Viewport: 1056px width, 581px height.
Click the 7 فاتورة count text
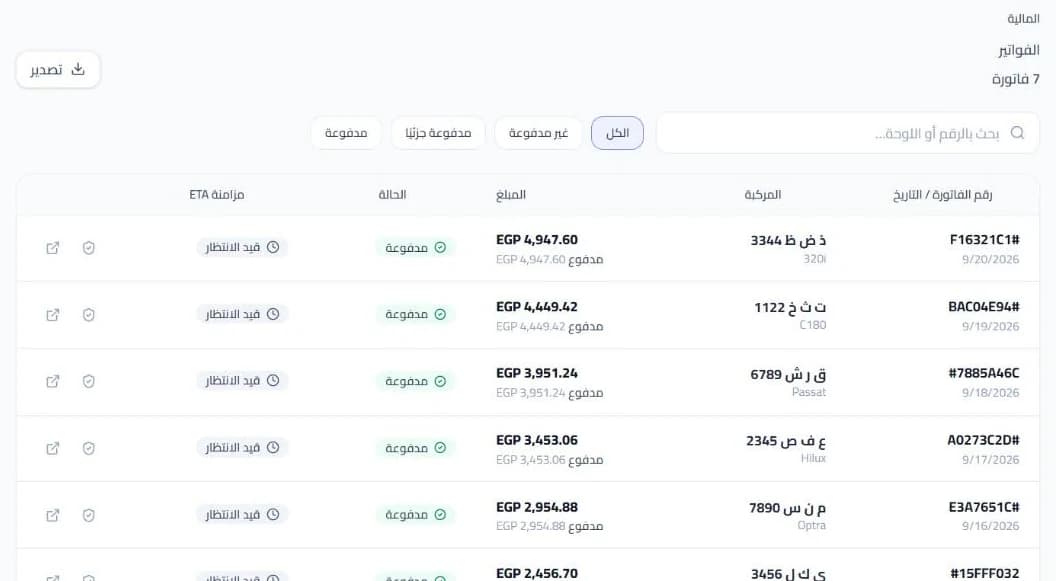1016,79
